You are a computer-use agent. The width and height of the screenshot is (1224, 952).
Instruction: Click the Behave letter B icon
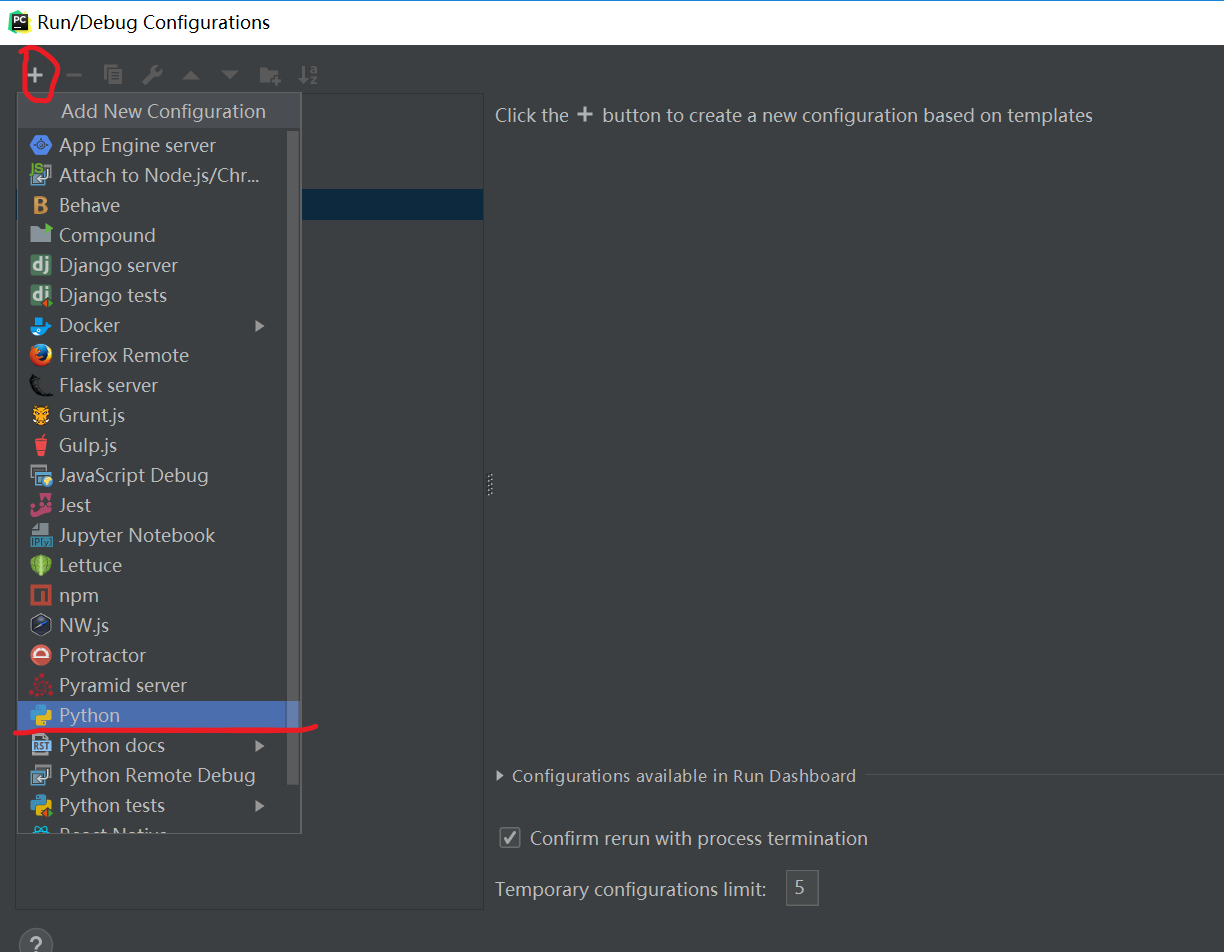pyautogui.click(x=41, y=205)
